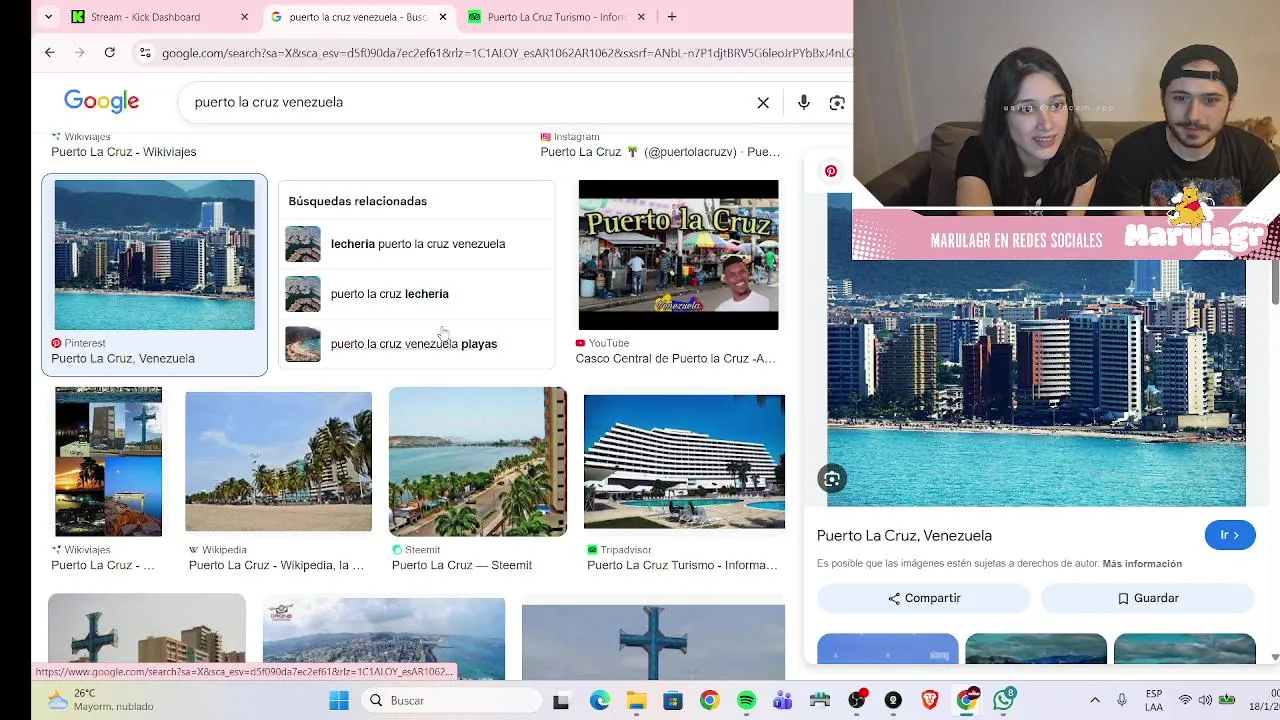This screenshot has height=720, width=1280.
Task: Open the Wikipedia beach palm trees thumbnail
Action: click(278, 462)
